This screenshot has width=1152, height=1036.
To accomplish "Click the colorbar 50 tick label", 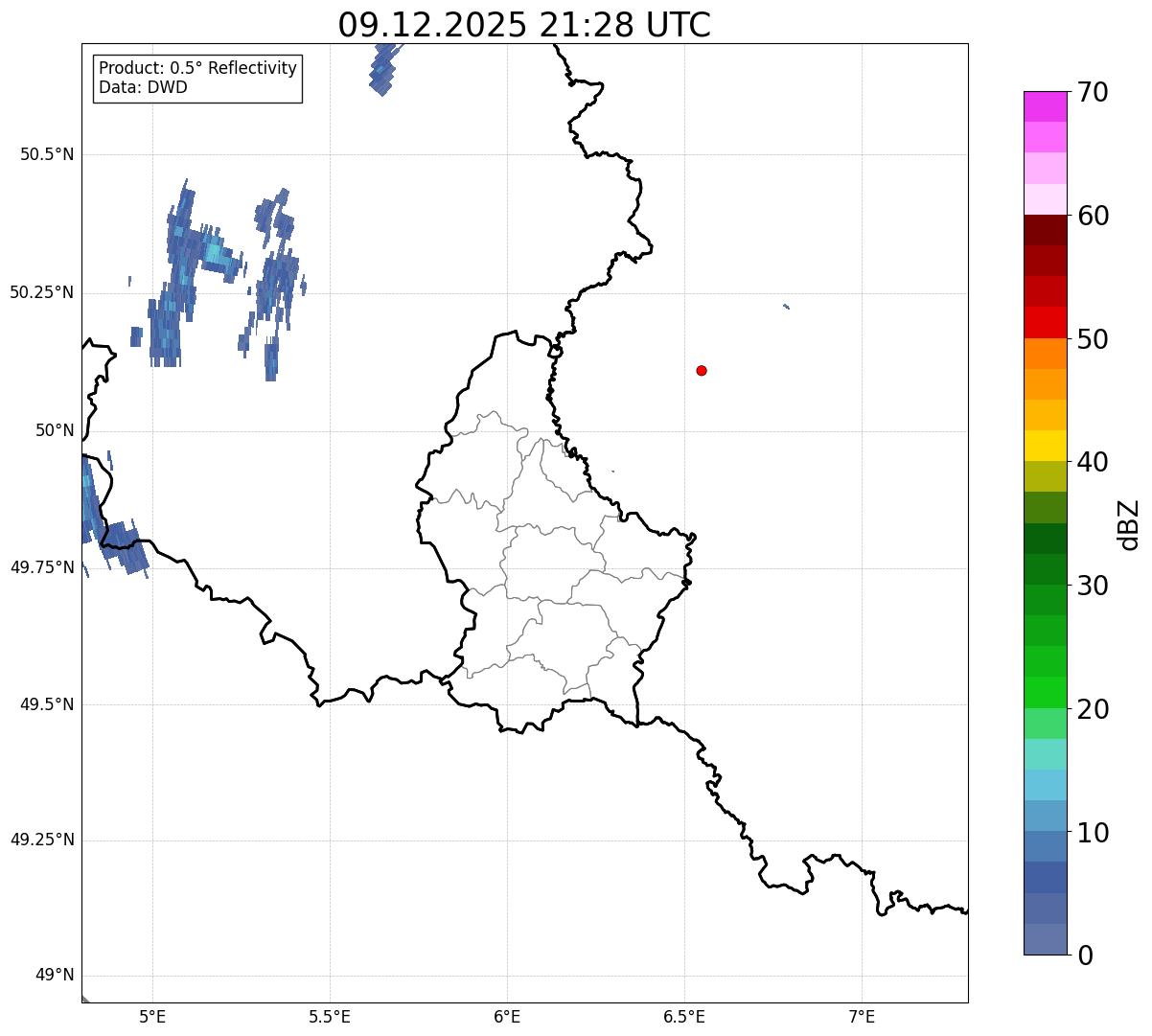I will (x=1093, y=339).
